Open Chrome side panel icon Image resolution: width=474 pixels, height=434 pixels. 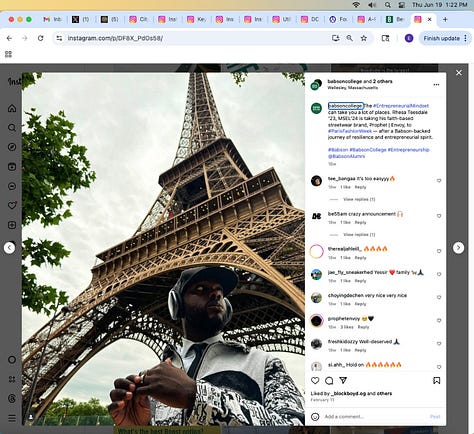tap(385, 38)
